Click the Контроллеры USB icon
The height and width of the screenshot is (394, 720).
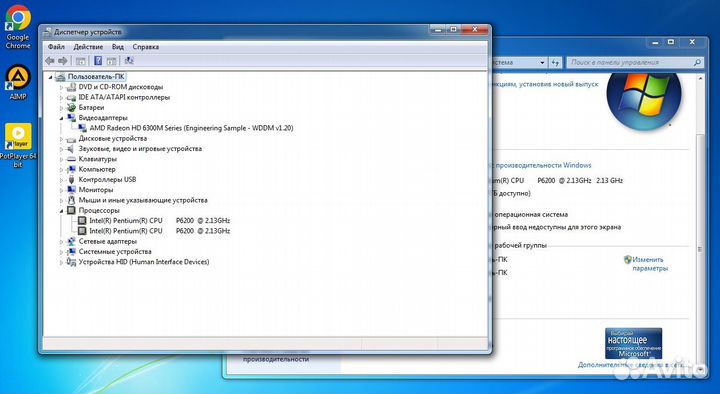(x=71, y=180)
